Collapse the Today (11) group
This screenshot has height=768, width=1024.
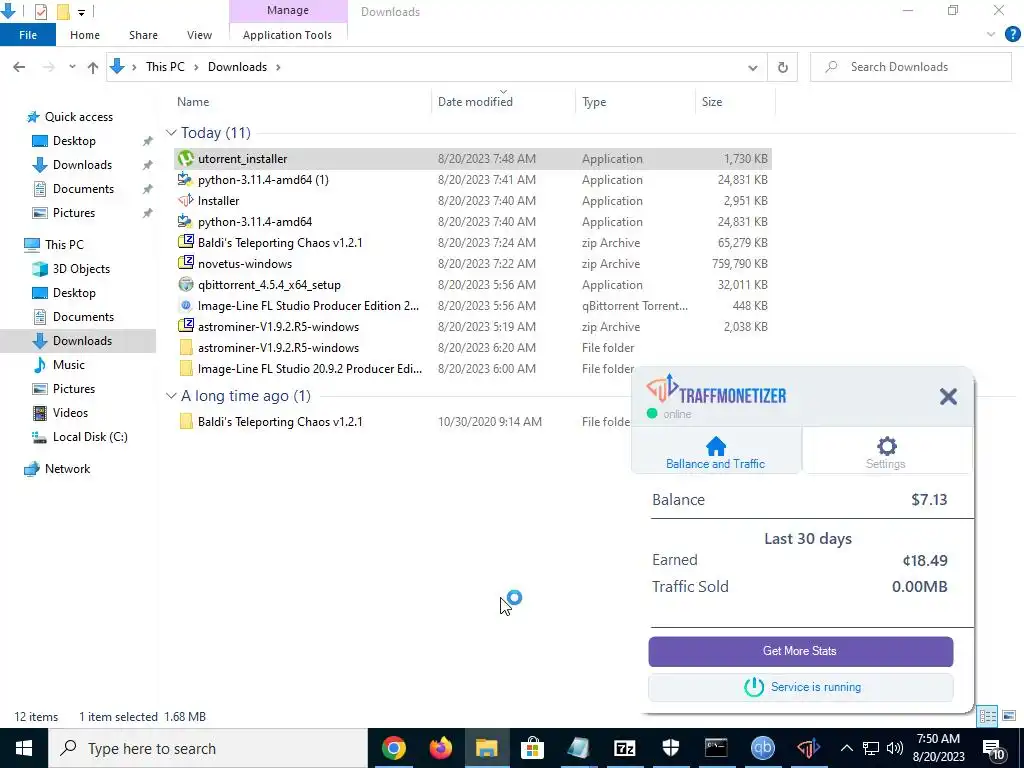[x=171, y=133]
